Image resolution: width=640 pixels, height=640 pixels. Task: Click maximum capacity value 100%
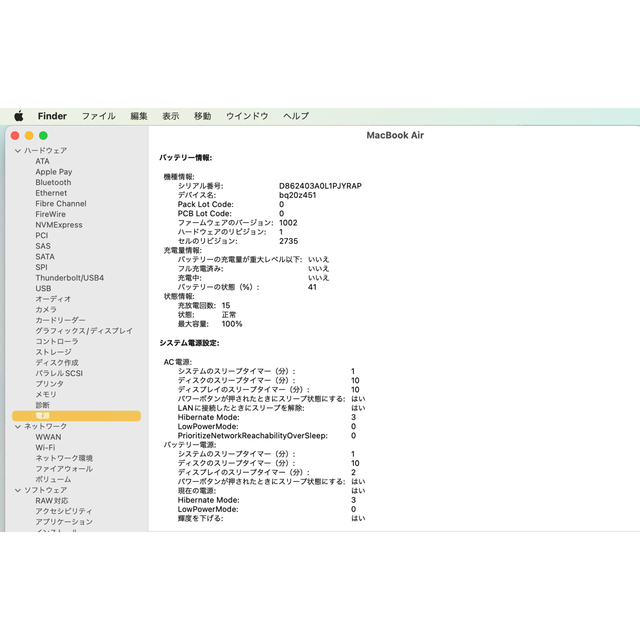coord(232,324)
